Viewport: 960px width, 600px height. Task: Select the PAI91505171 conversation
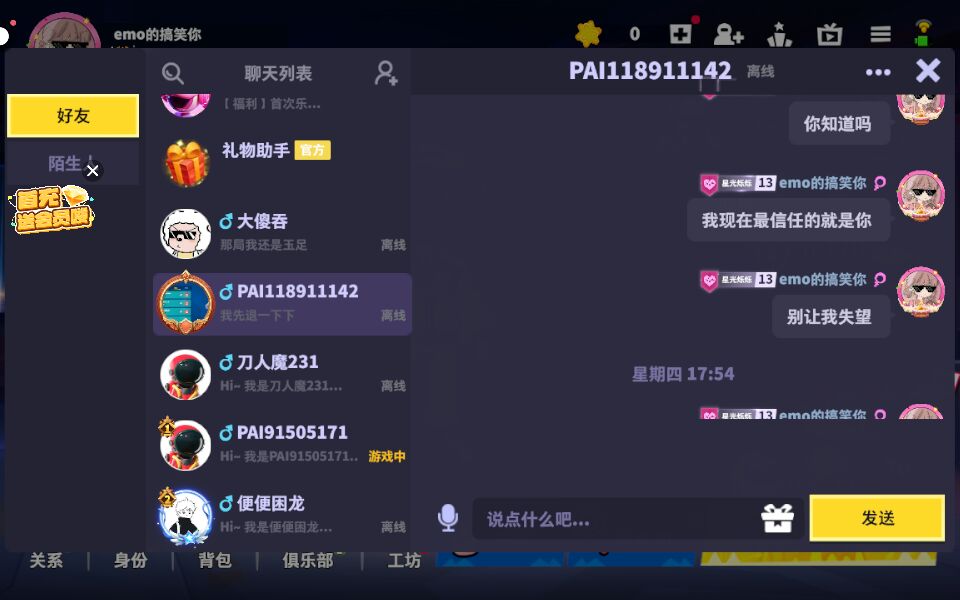pos(282,444)
